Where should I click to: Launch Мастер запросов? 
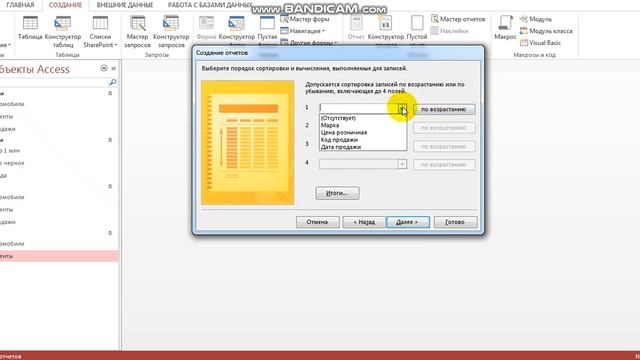138,32
